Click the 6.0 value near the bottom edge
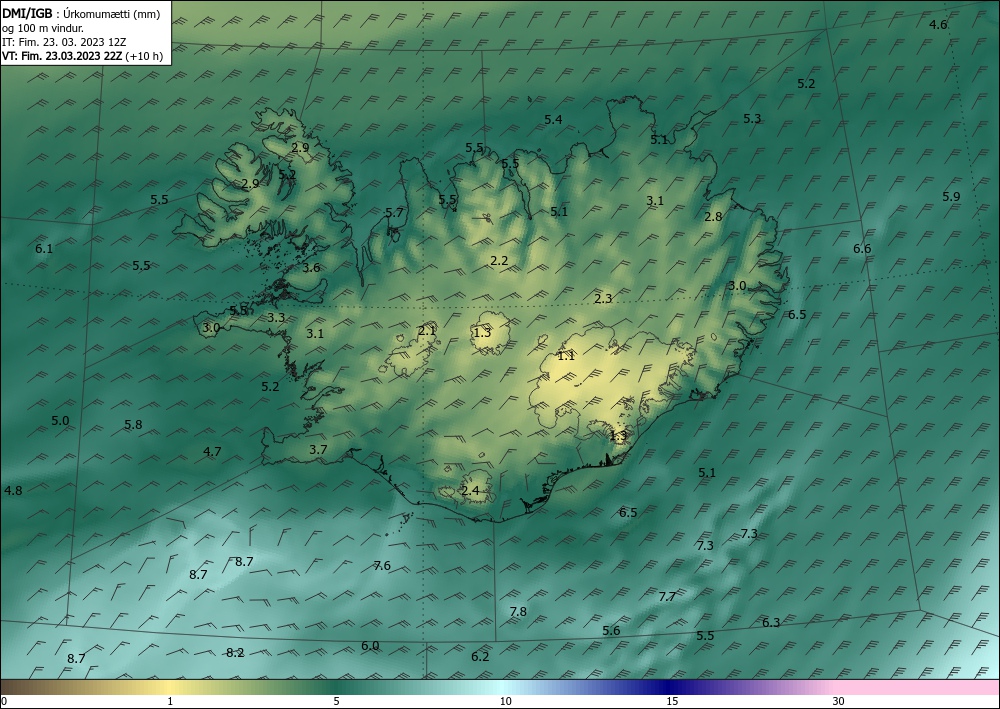Viewport: 1000px width, 709px height. (370, 645)
